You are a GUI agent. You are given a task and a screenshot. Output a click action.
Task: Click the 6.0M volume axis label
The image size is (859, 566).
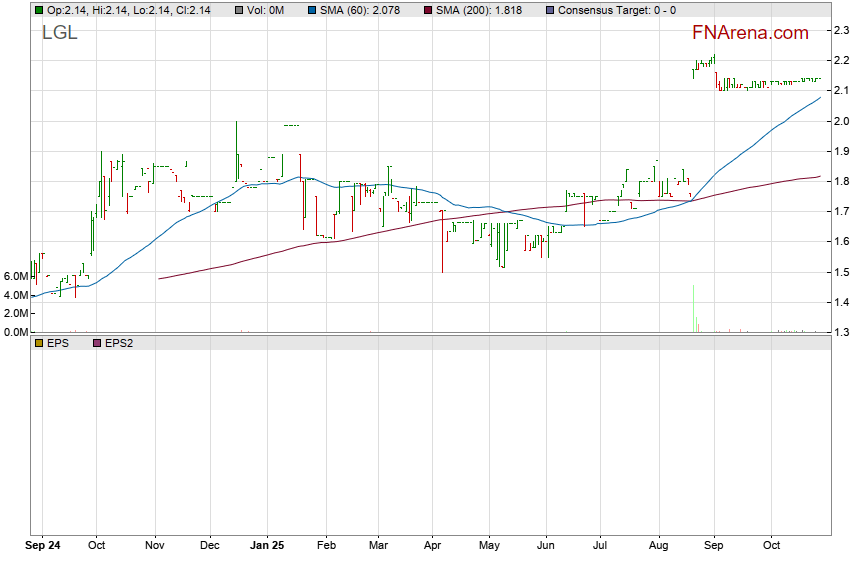pyautogui.click(x=15, y=277)
